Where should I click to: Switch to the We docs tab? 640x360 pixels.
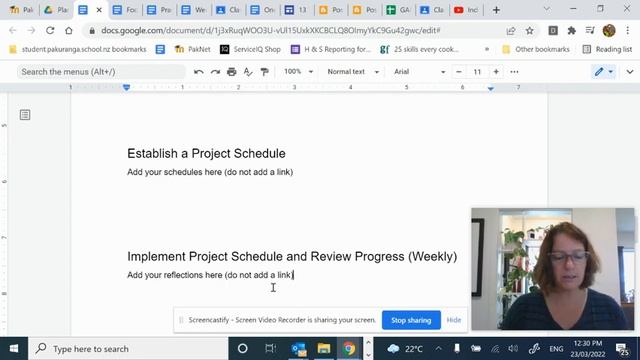click(193, 10)
